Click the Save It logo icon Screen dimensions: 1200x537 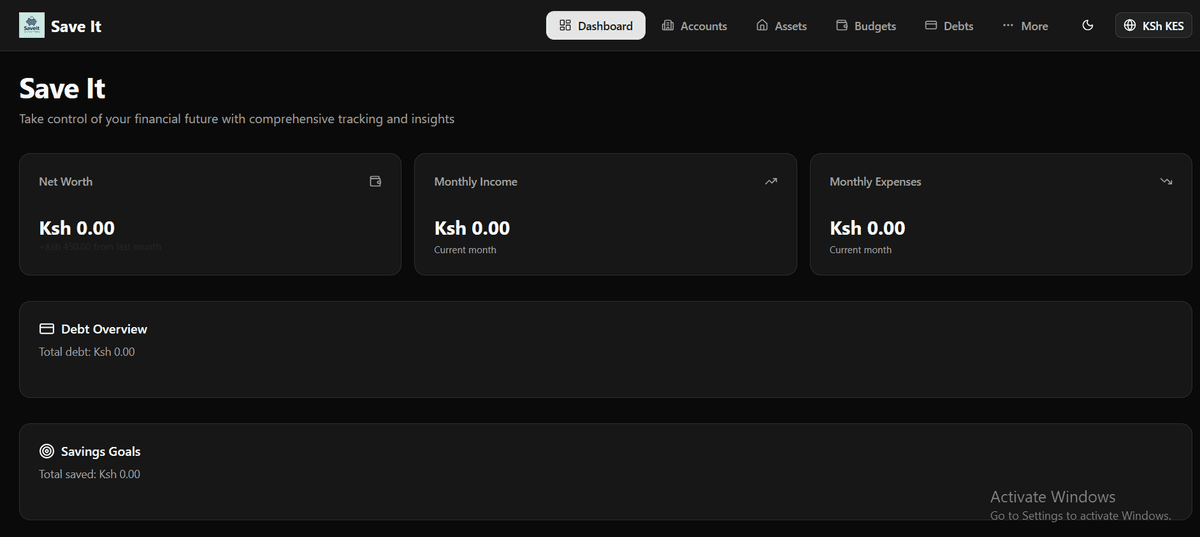(x=32, y=26)
